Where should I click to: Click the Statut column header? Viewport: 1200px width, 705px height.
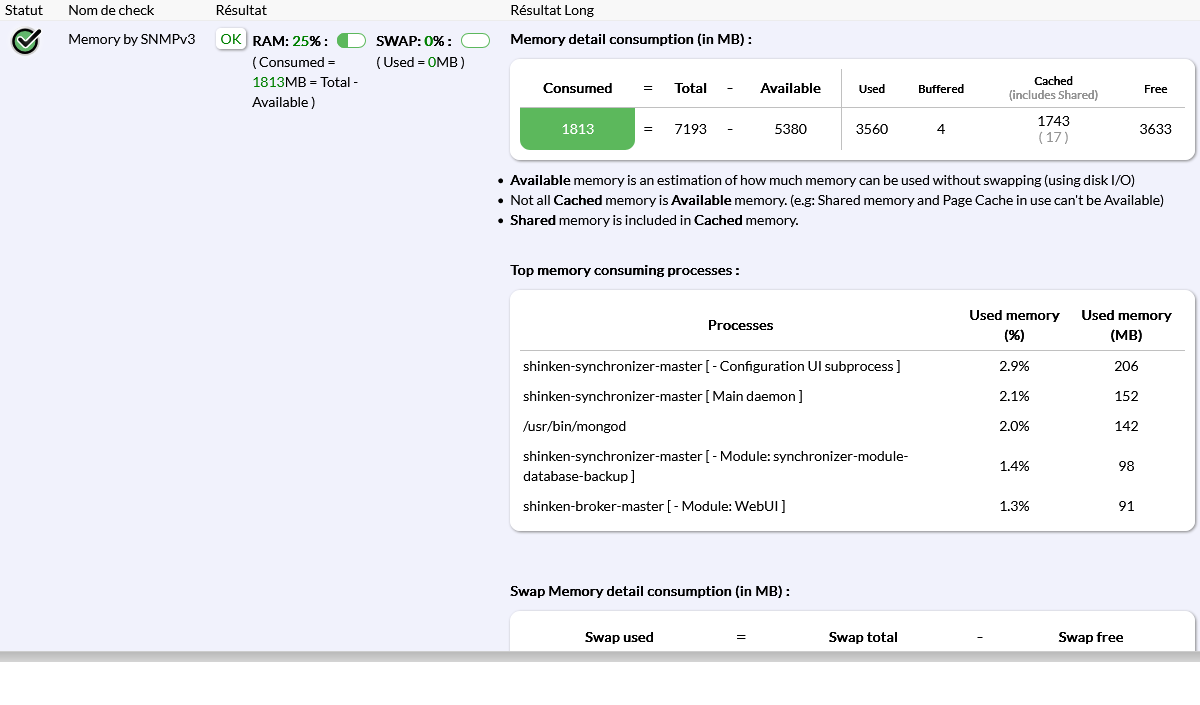[x=24, y=10]
